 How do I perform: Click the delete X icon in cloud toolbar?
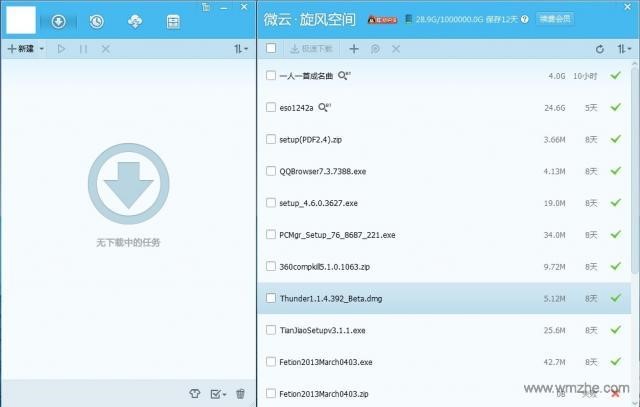[x=396, y=49]
